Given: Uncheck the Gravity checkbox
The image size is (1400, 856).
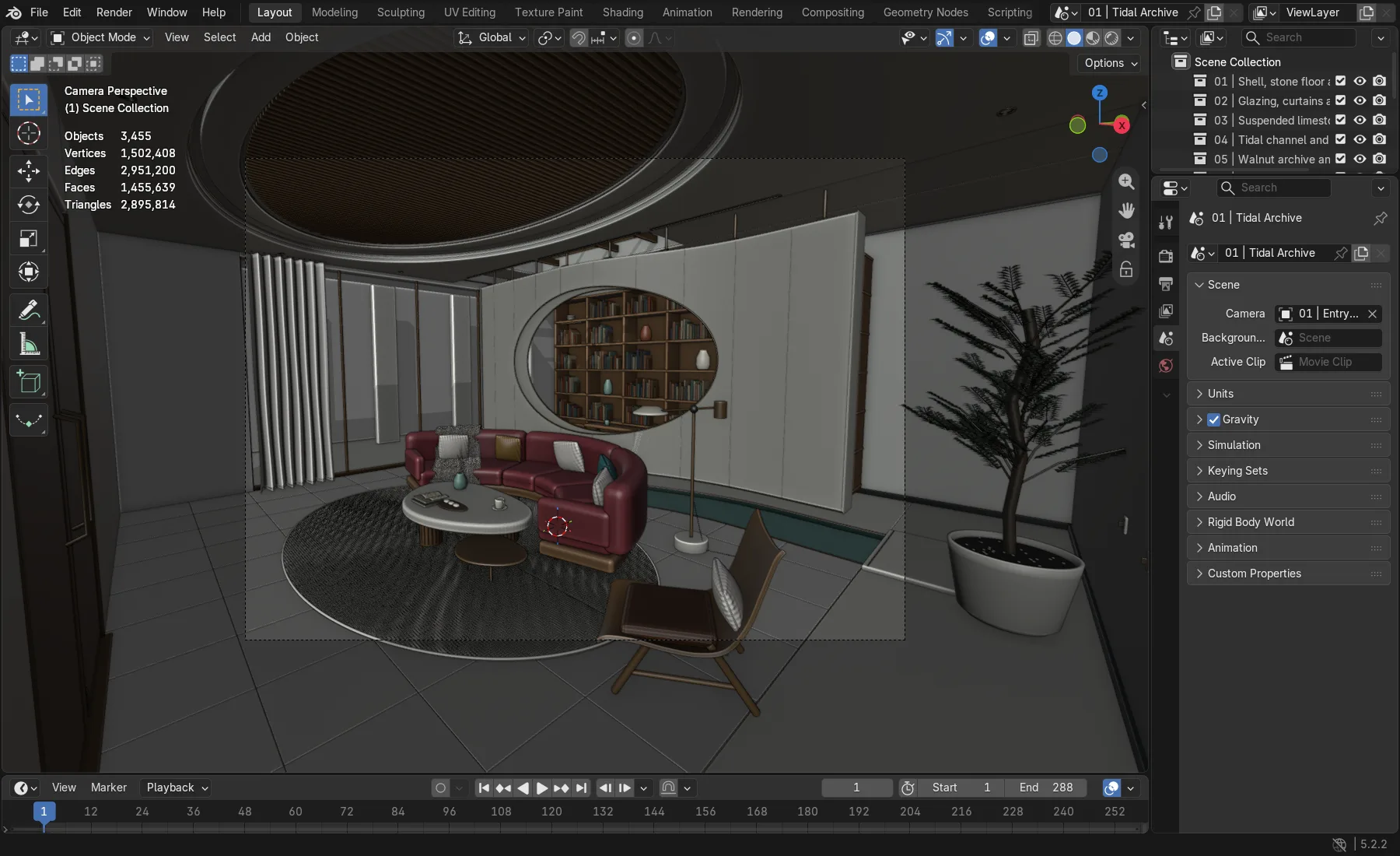Looking at the screenshot, I should coord(1213,419).
